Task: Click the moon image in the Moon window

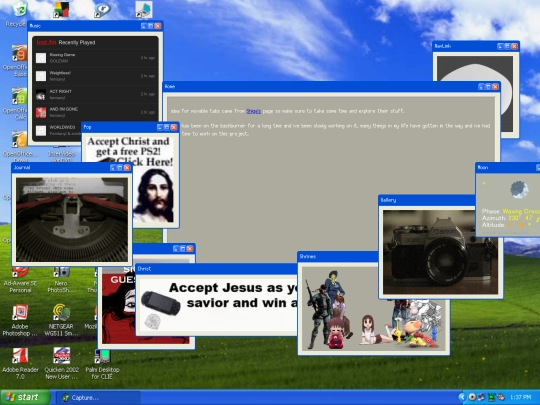Action: (519, 190)
